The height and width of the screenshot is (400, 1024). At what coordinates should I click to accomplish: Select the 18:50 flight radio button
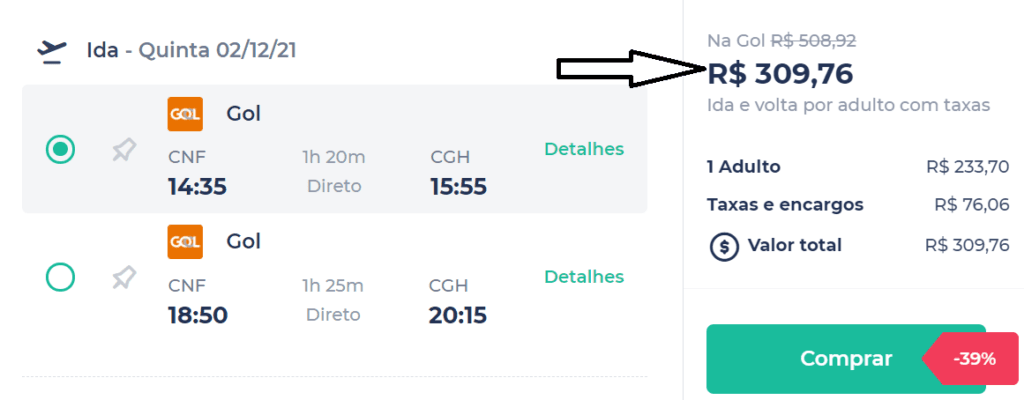pyautogui.click(x=60, y=277)
